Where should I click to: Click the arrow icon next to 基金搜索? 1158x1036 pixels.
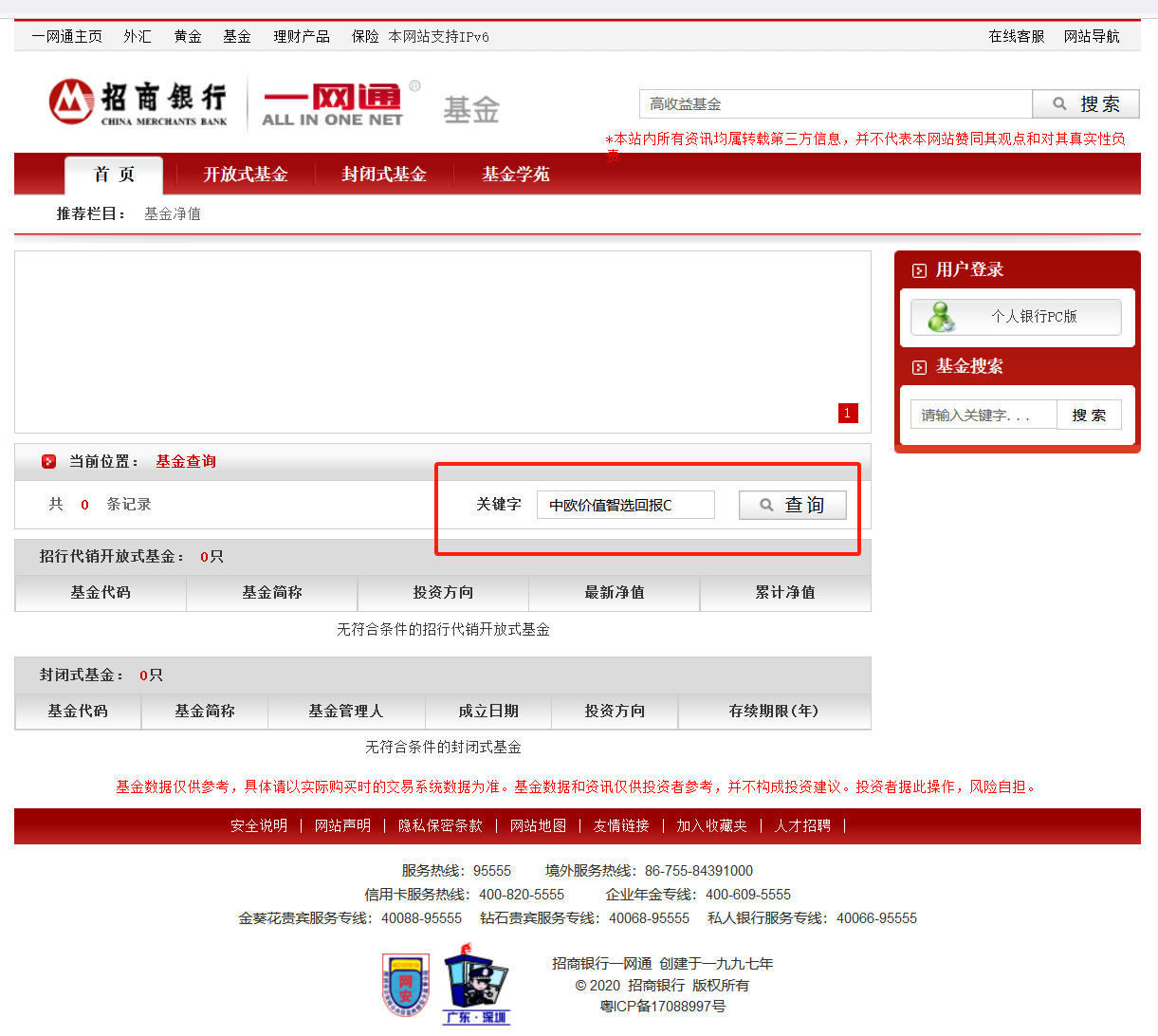pos(919,367)
